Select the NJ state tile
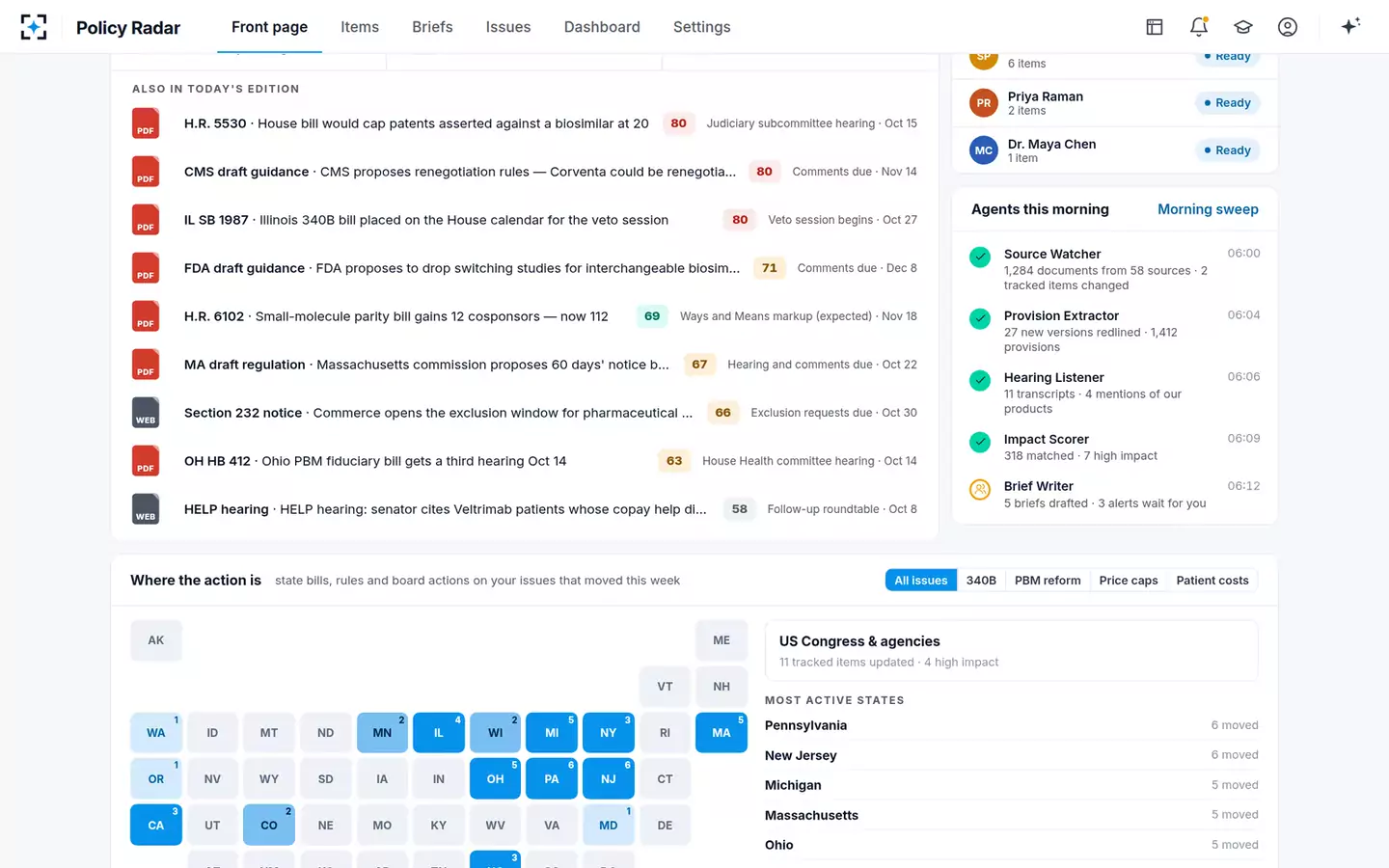1389x868 pixels. coord(609,779)
